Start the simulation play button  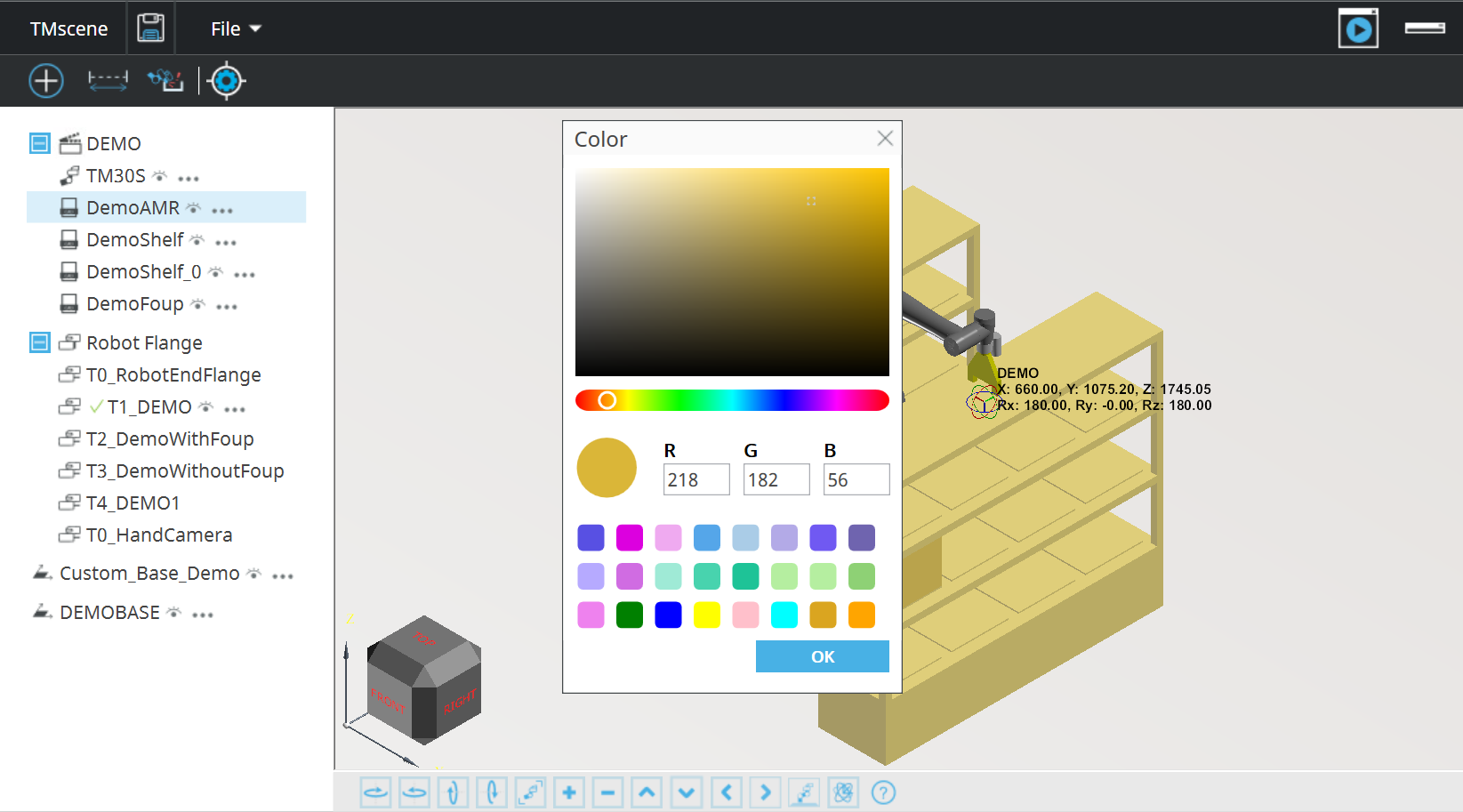[x=1358, y=28]
